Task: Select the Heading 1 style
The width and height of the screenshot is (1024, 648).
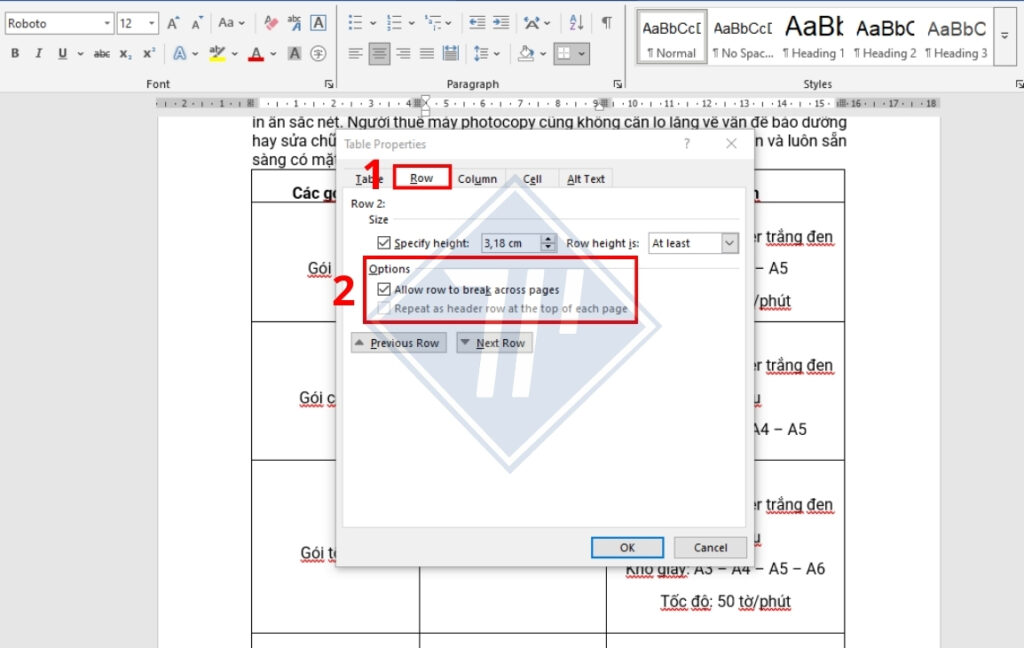Action: click(813, 37)
